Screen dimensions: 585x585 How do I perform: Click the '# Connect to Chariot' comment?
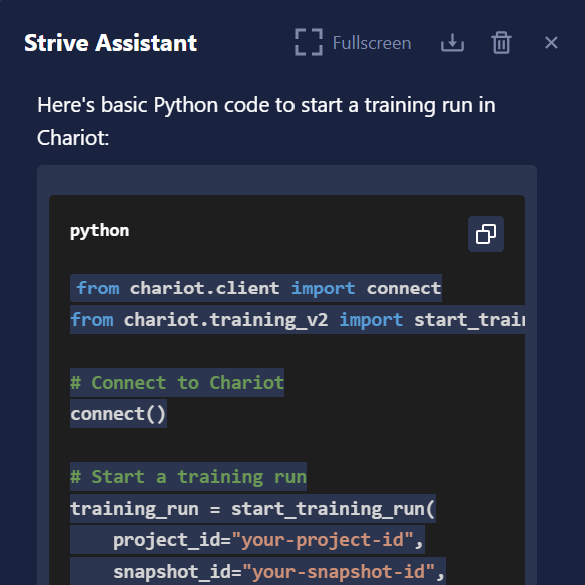point(177,382)
